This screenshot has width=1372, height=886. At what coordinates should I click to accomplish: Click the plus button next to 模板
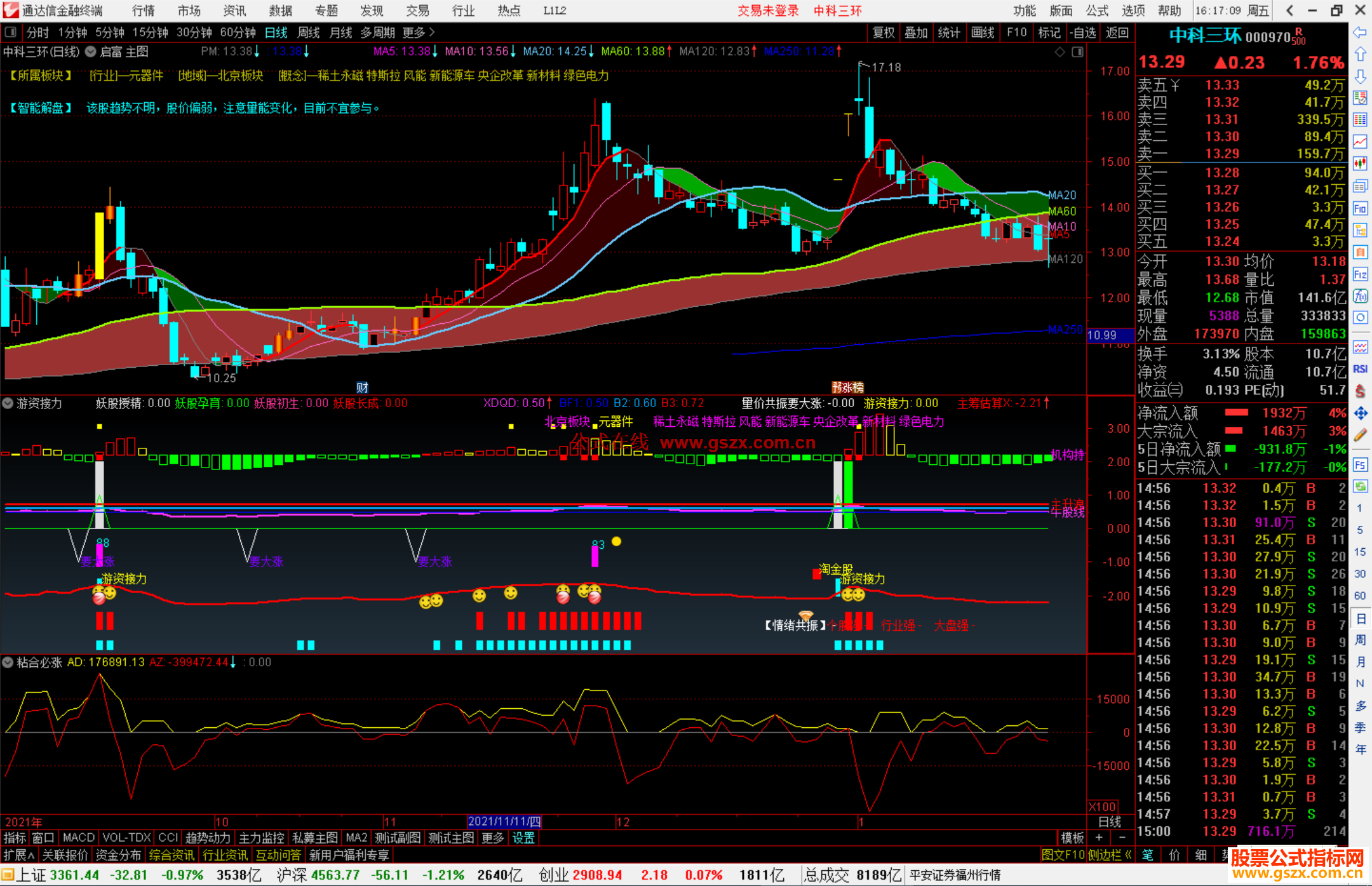(x=1099, y=838)
